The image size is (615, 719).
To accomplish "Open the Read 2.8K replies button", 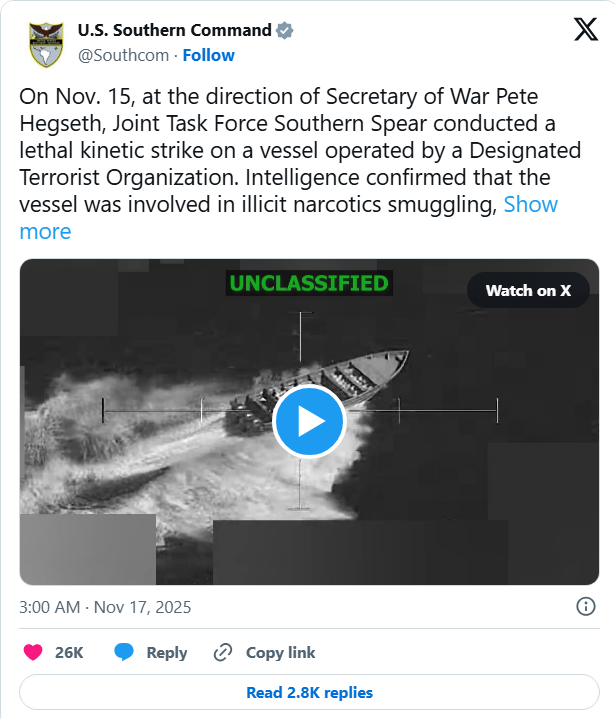I will pos(308,692).
